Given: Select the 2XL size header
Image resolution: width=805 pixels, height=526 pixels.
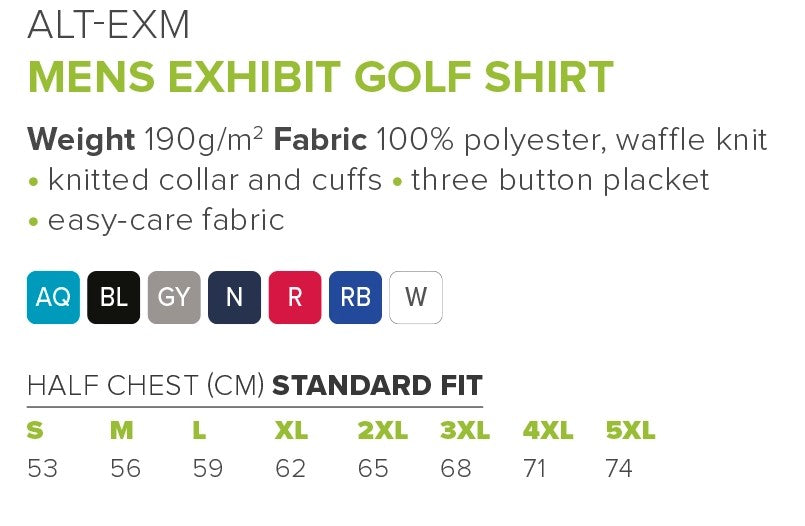Looking at the screenshot, I should (x=383, y=431).
